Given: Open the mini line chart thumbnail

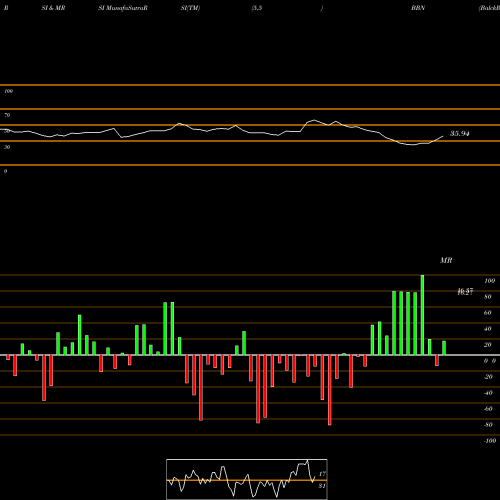Looking at the screenshot, I should point(247,479).
